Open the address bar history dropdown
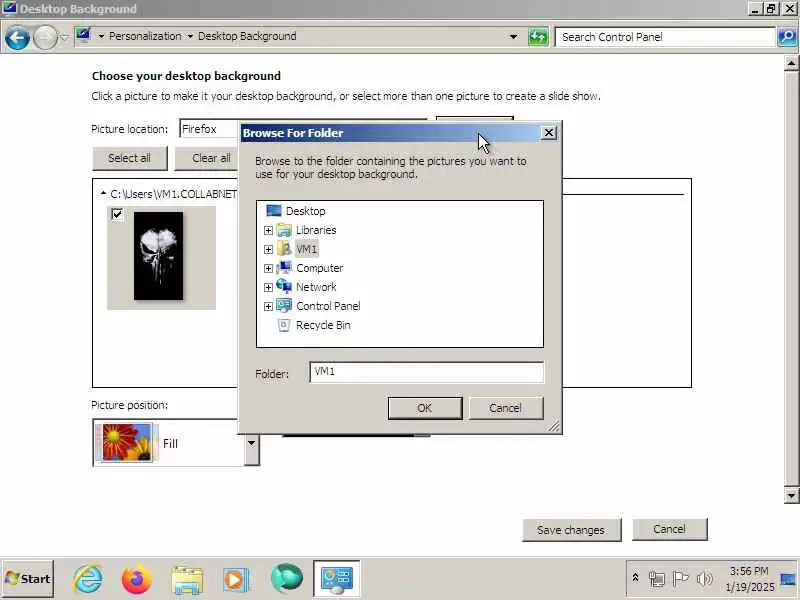This screenshot has height=600, width=800. pos(513,37)
